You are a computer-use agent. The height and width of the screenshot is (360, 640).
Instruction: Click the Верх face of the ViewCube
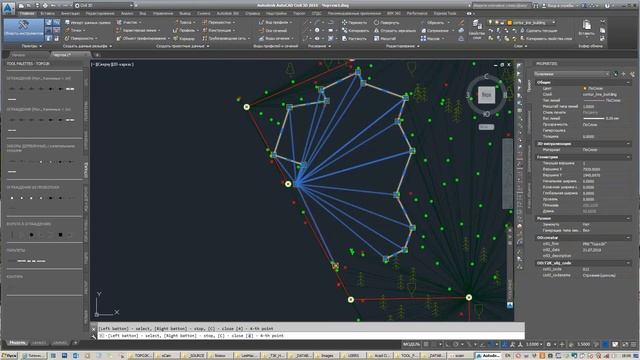486,95
